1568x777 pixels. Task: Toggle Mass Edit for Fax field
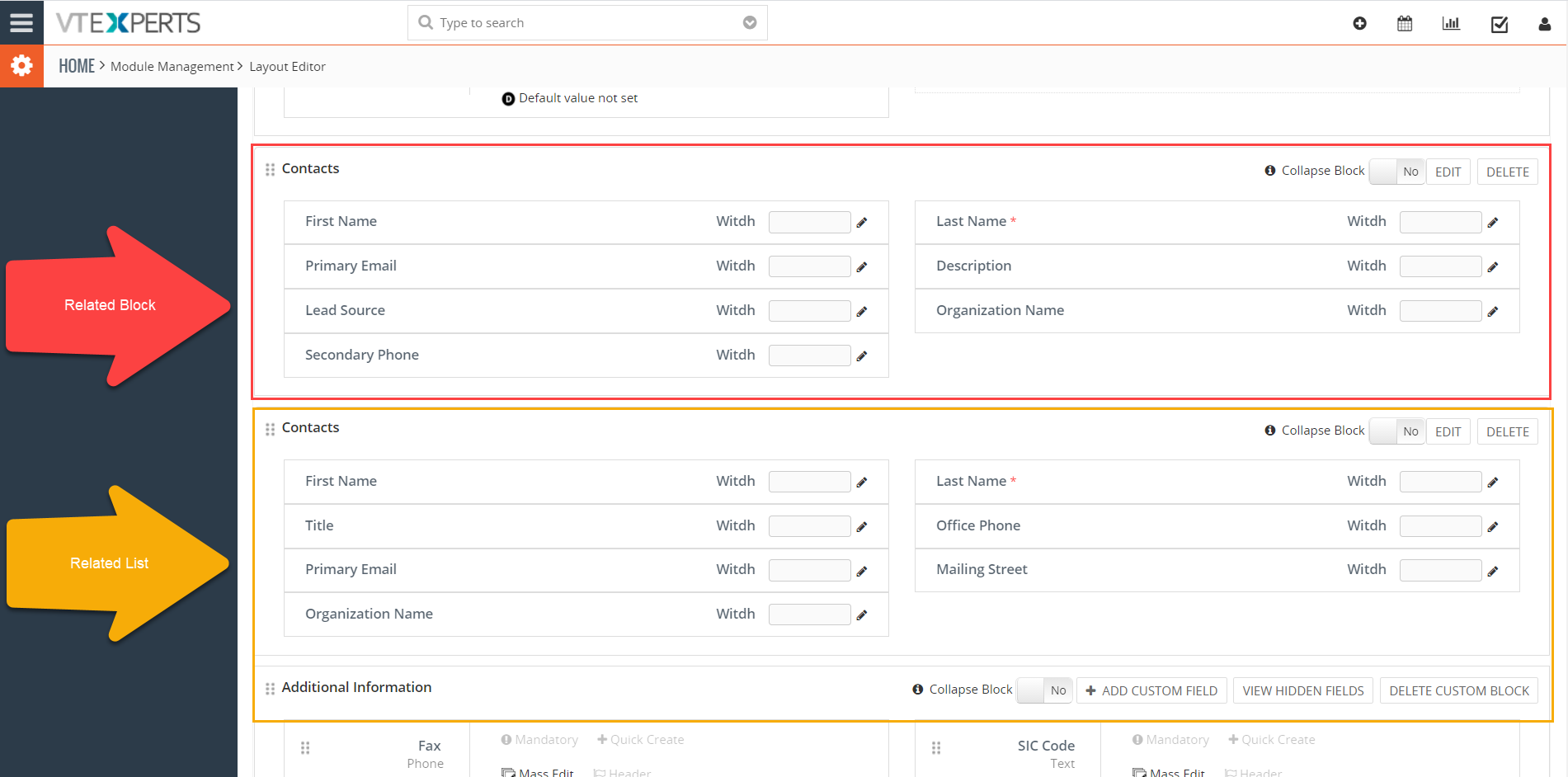(x=537, y=772)
